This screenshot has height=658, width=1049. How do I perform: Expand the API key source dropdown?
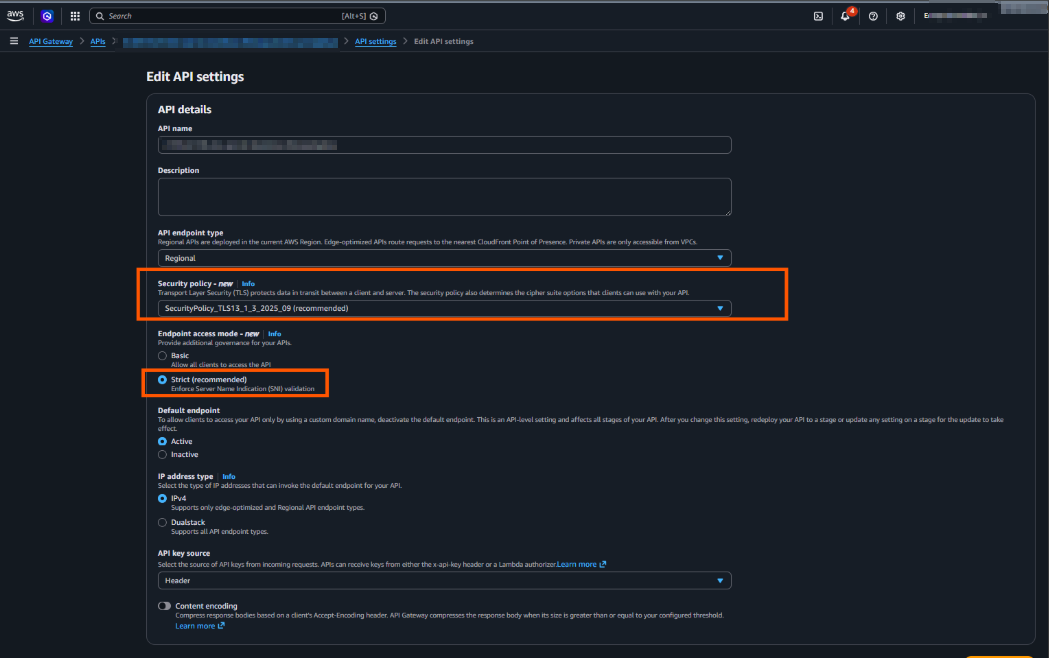click(x=444, y=580)
